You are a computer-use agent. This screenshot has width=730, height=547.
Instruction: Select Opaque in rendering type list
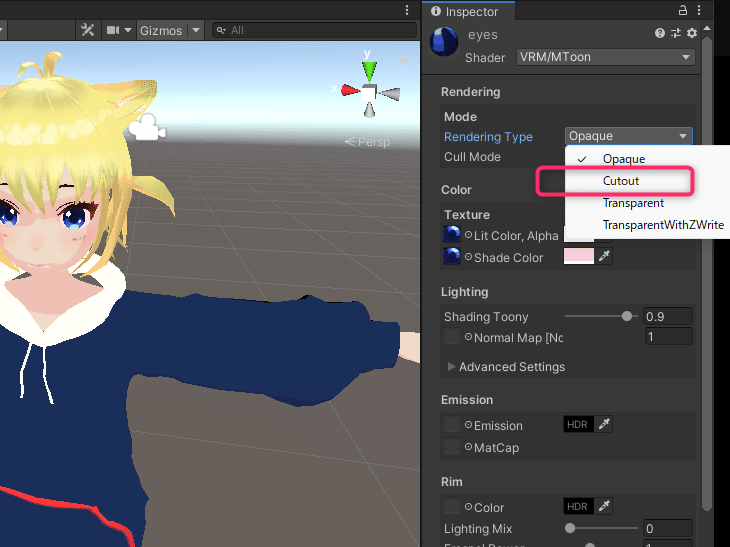point(647,159)
